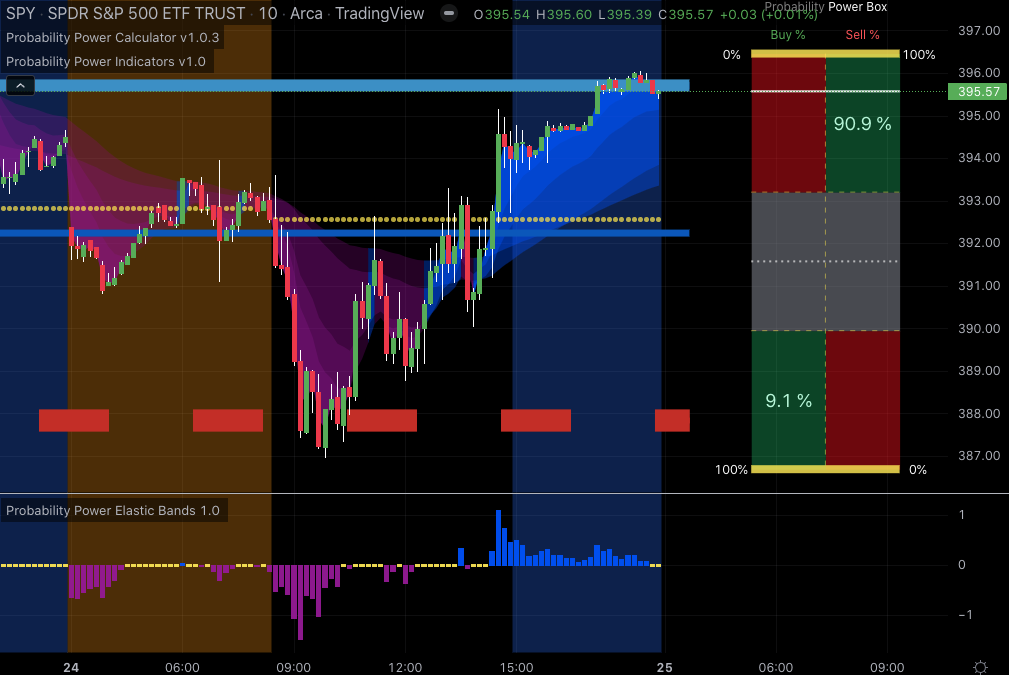Select Probability Power Elastic Bands 1.0 legend

click(x=112, y=511)
